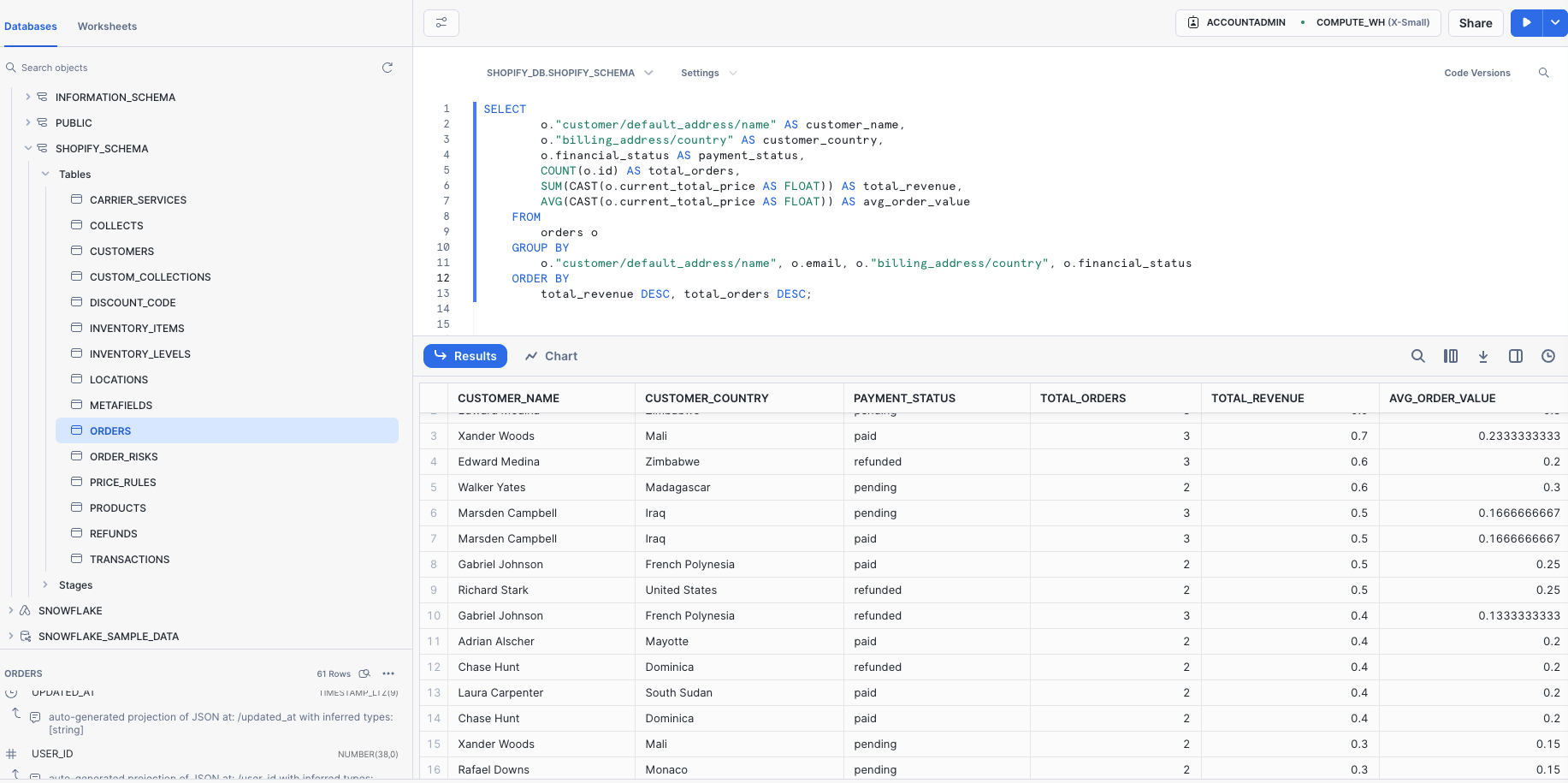This screenshot has width=1568, height=783.
Task: Expand the Stages folder
Action: (x=45, y=584)
